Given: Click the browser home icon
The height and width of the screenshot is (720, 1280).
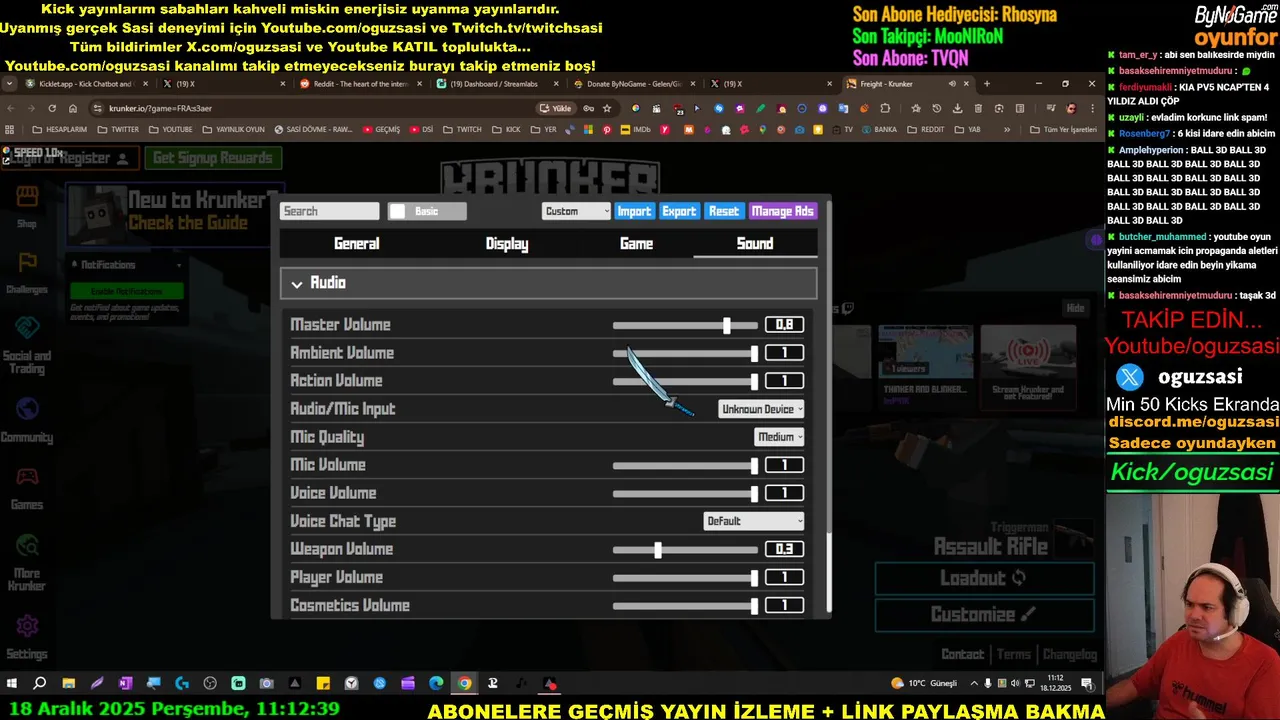Looking at the screenshot, I should [73, 108].
